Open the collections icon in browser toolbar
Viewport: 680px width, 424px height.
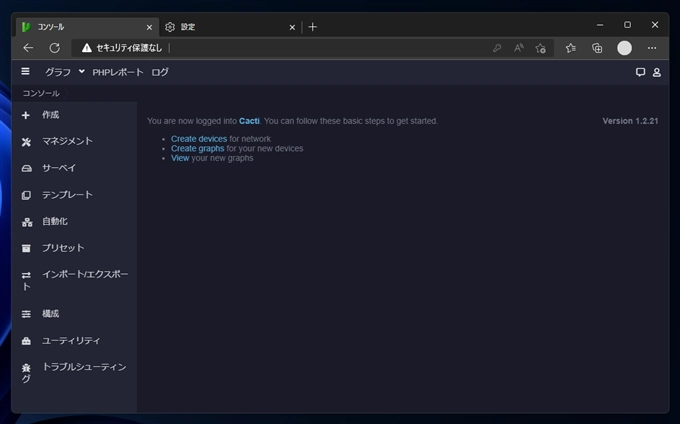coord(597,48)
